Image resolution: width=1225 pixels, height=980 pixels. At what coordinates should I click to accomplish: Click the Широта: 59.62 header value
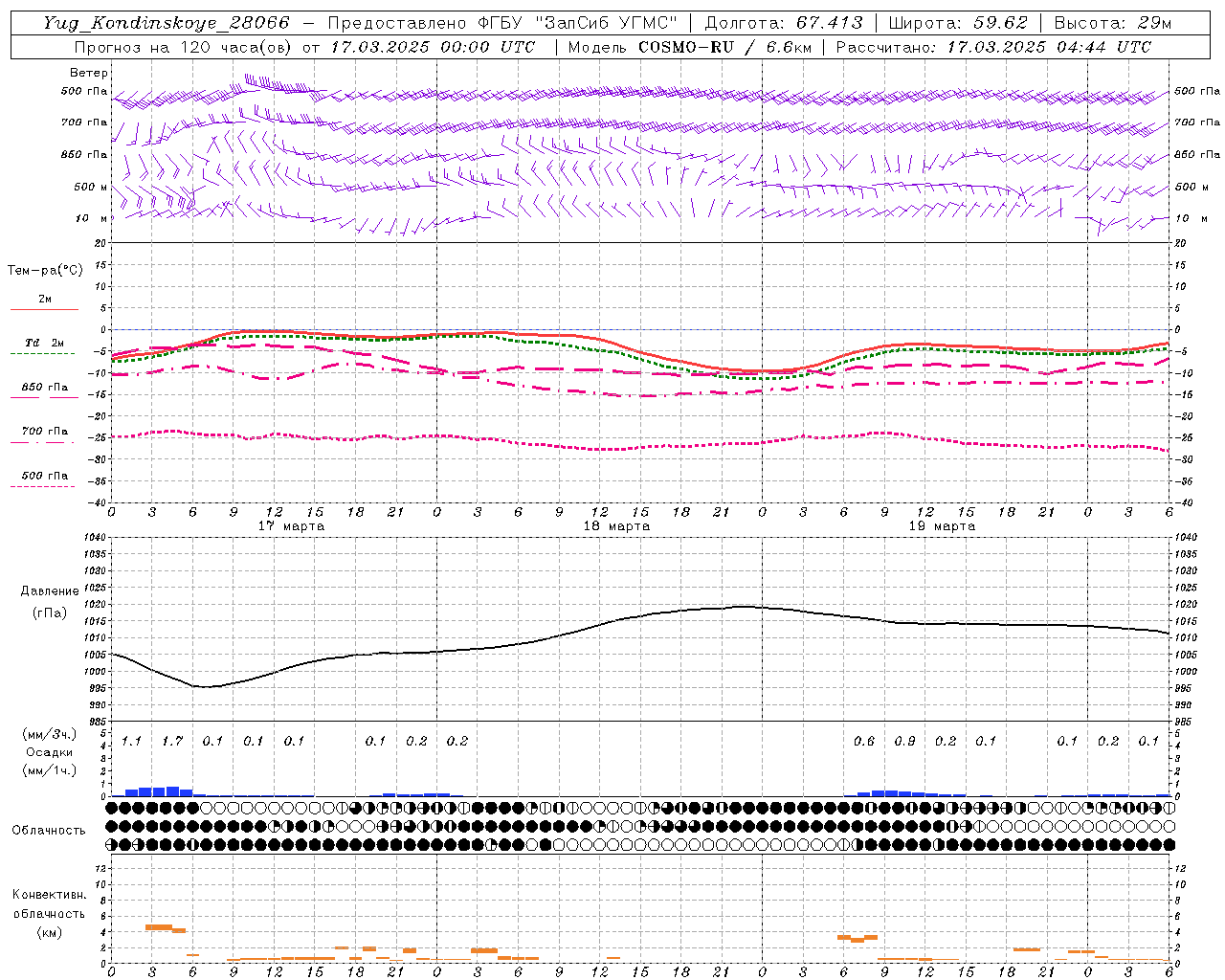click(x=958, y=23)
